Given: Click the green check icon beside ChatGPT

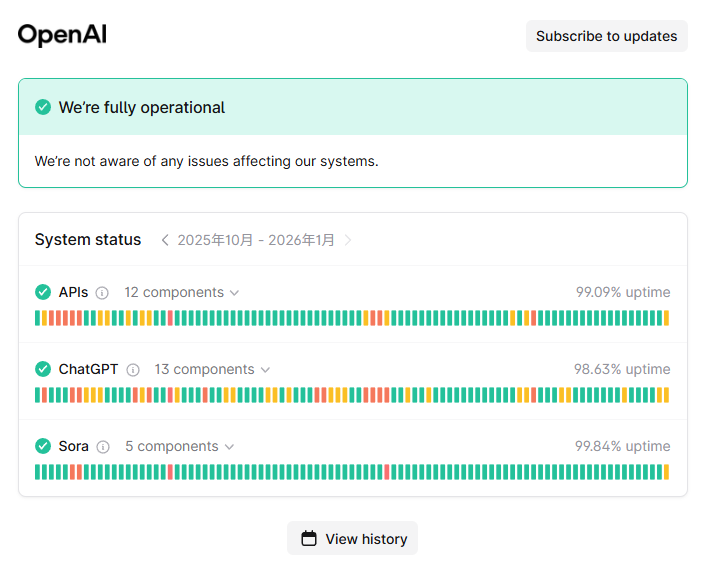Looking at the screenshot, I should click(43, 369).
